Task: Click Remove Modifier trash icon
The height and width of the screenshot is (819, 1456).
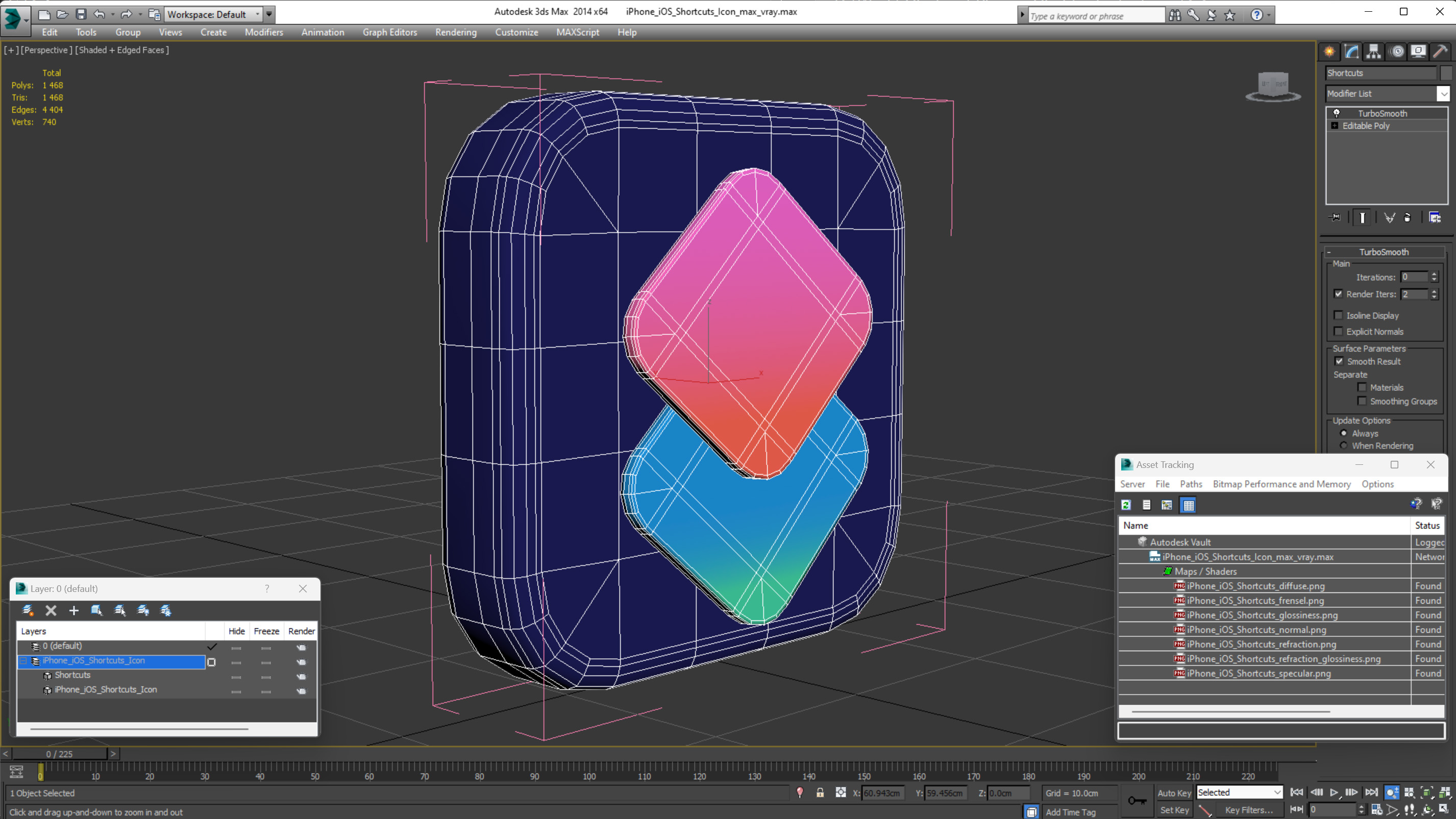Action: [1408, 217]
